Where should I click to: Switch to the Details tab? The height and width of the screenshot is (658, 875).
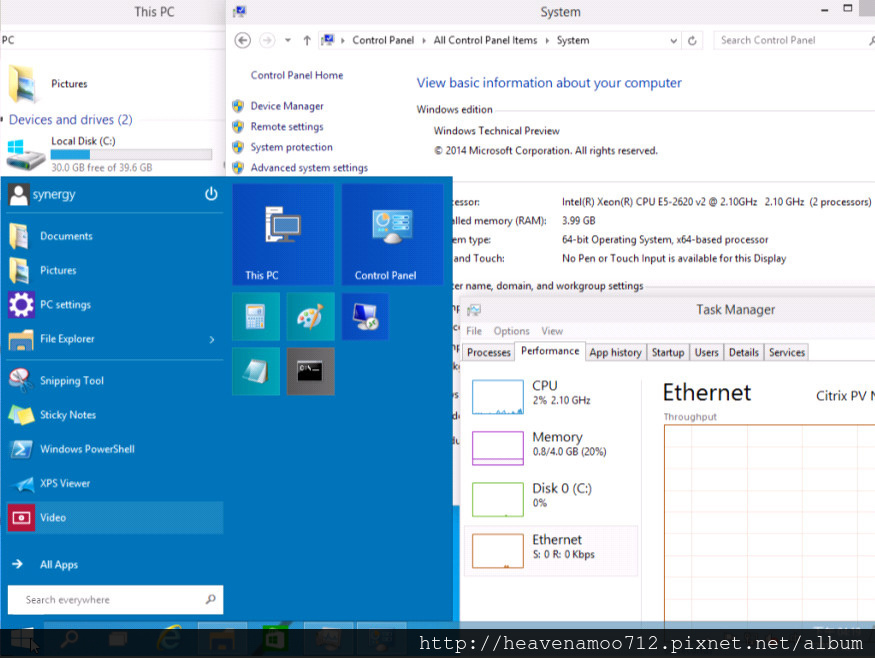[743, 352]
